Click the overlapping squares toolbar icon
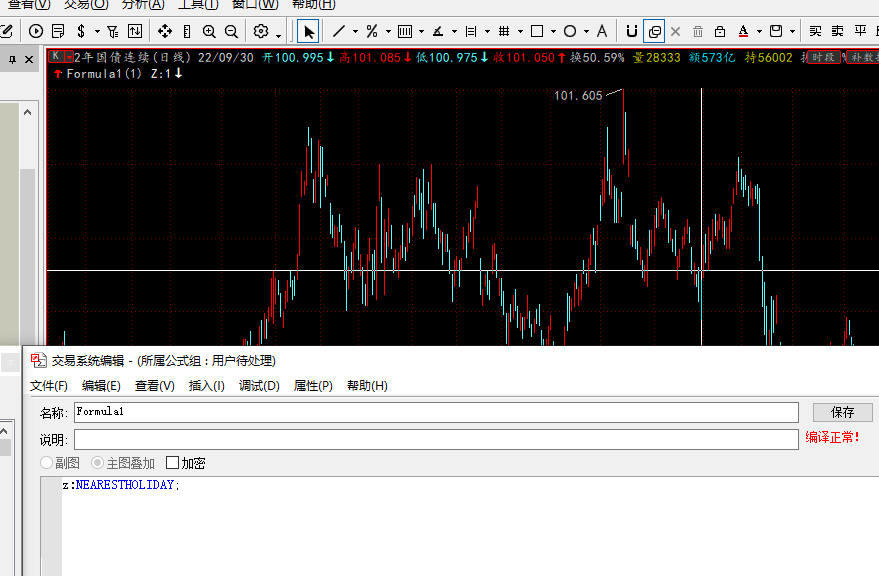 point(654,31)
